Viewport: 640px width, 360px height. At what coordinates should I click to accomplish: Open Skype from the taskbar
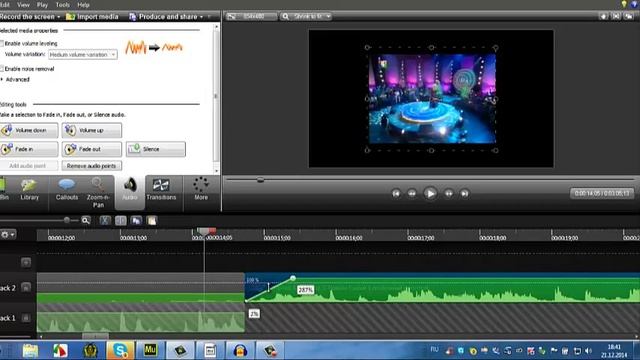tap(120, 350)
